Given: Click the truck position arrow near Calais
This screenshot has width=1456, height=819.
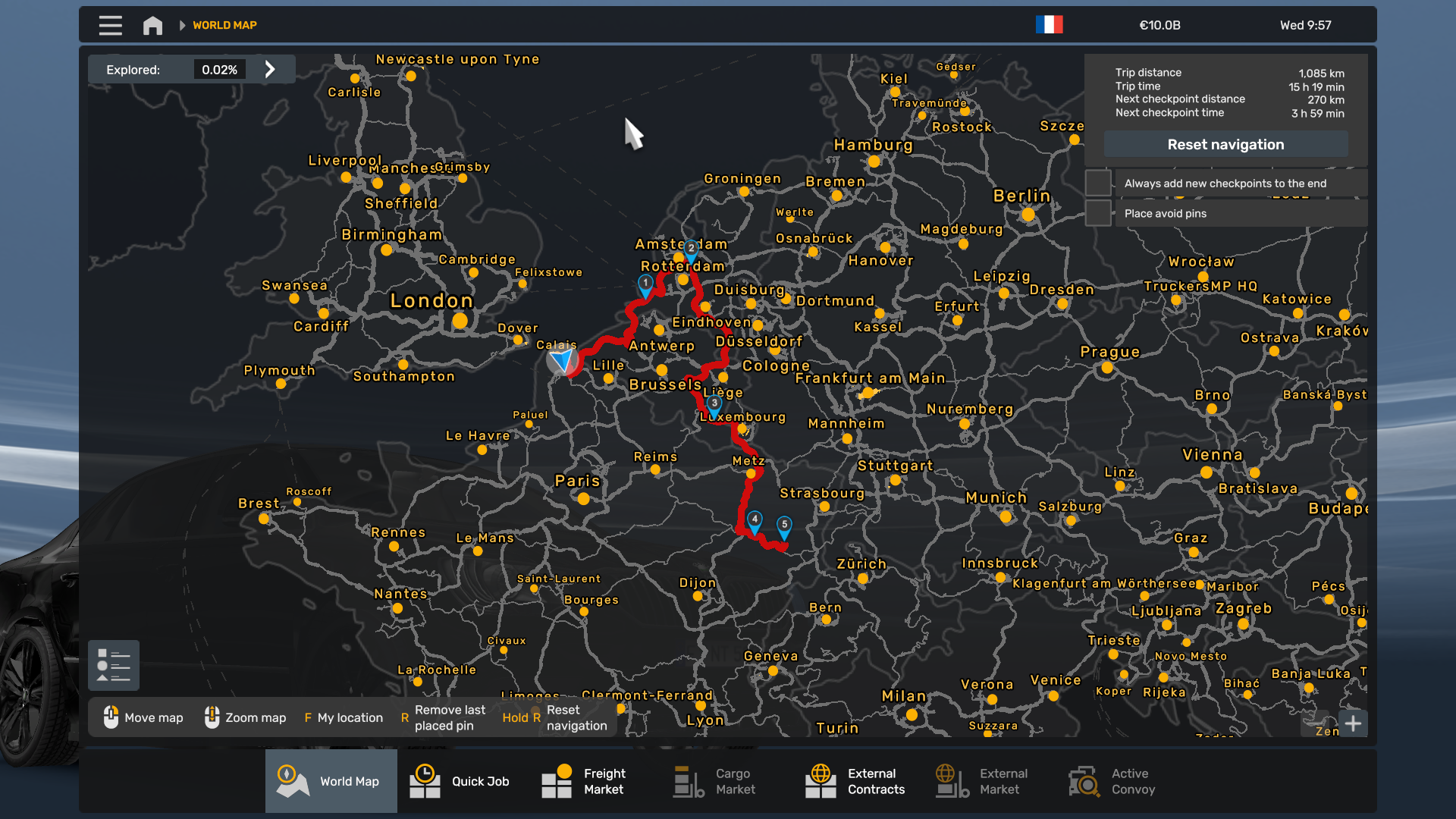Looking at the screenshot, I should click(563, 361).
